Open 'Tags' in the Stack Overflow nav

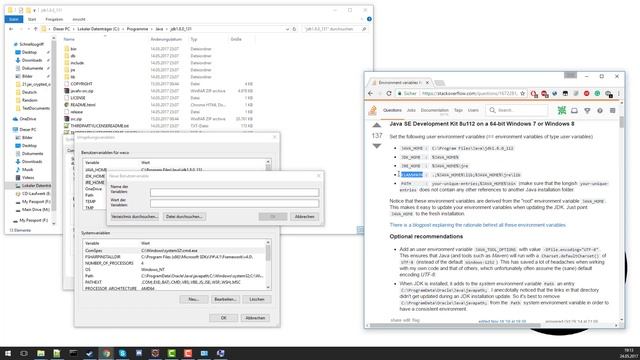[458, 110]
